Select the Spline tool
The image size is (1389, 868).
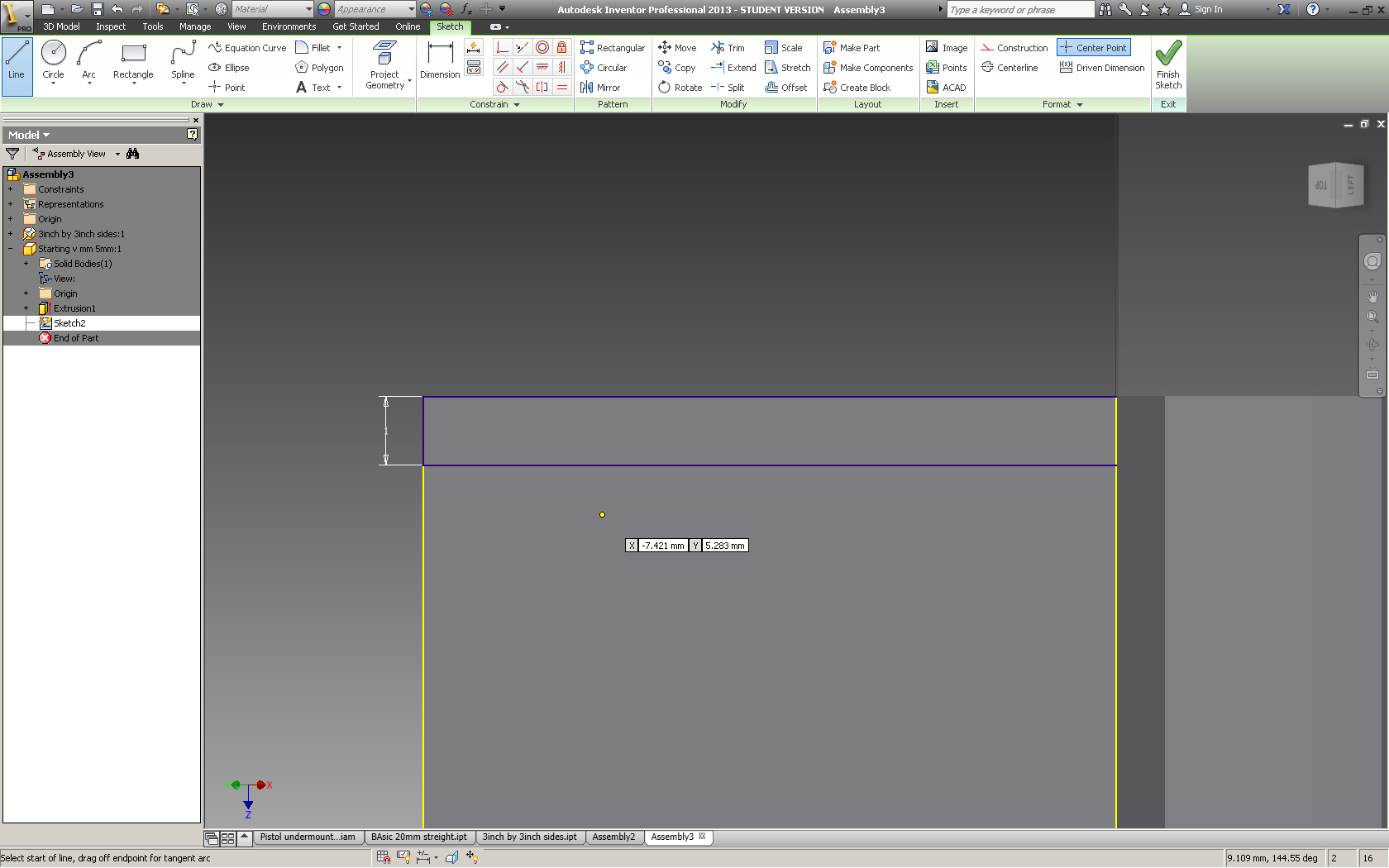click(183, 61)
